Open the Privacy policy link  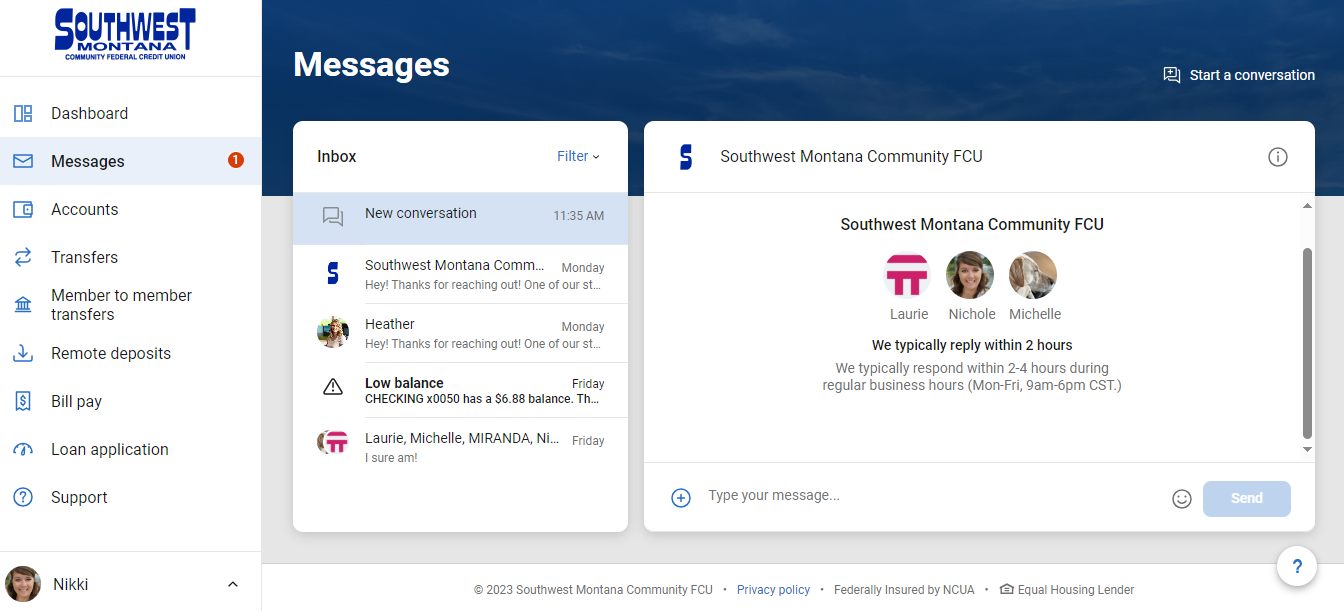coord(773,590)
